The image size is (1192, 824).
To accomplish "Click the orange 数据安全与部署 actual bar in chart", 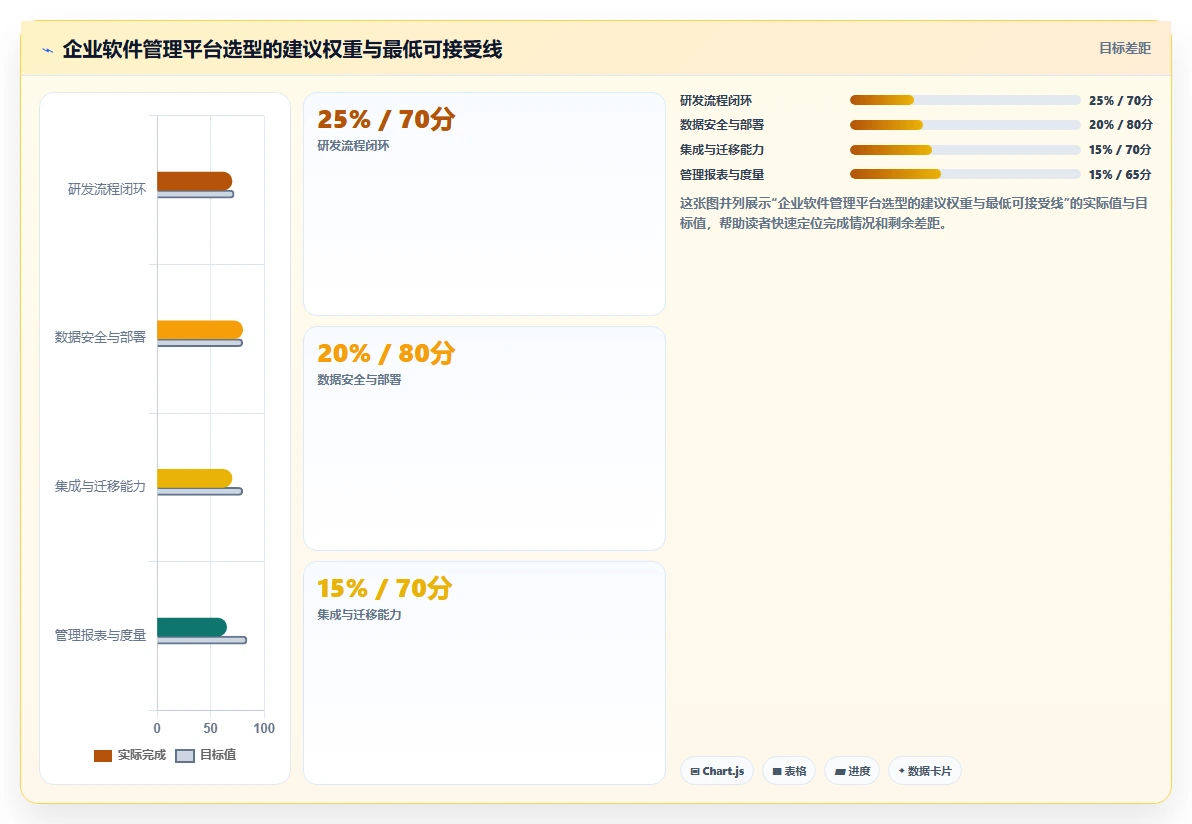I will pyautogui.click(x=200, y=330).
